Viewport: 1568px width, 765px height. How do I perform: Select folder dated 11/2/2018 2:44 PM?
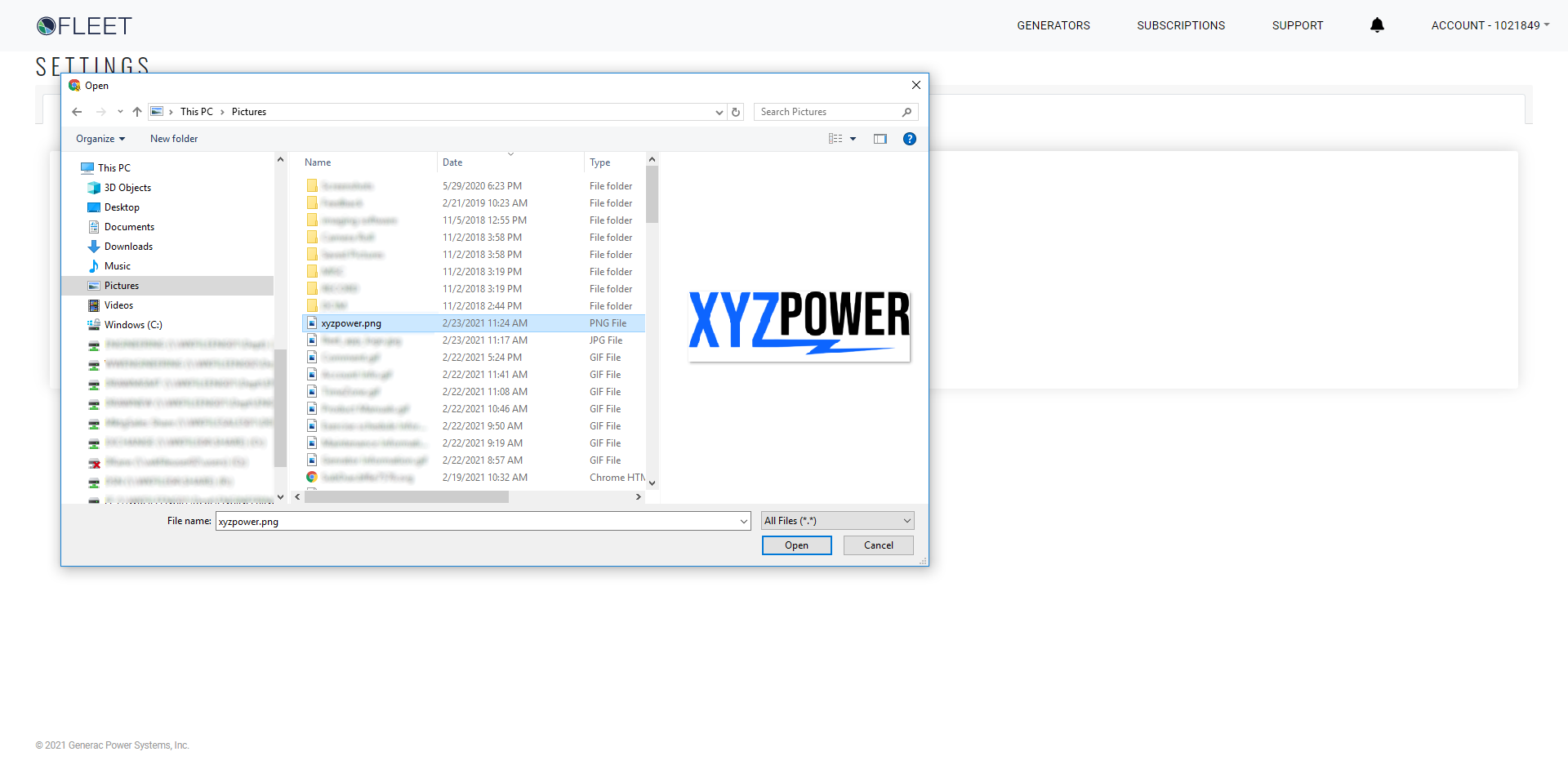pyautogui.click(x=474, y=306)
